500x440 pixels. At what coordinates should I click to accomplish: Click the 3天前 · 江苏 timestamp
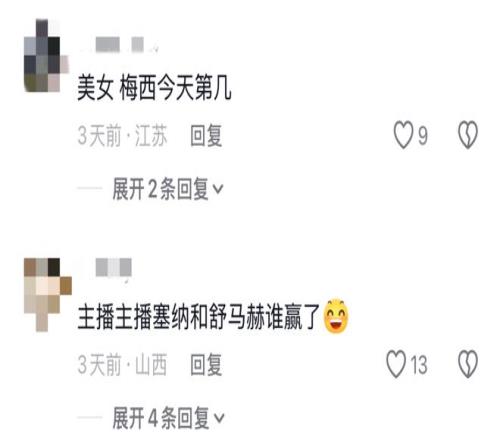pyautogui.click(x=122, y=136)
